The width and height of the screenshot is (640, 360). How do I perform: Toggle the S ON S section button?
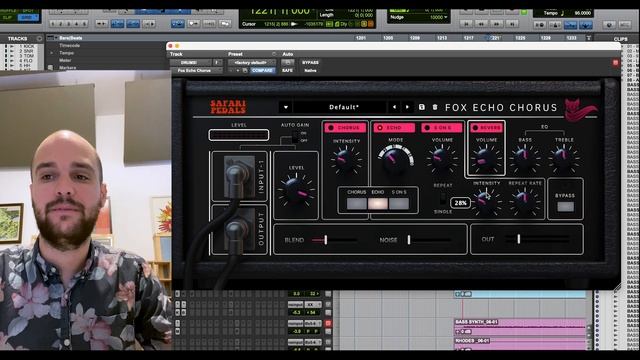[442, 128]
